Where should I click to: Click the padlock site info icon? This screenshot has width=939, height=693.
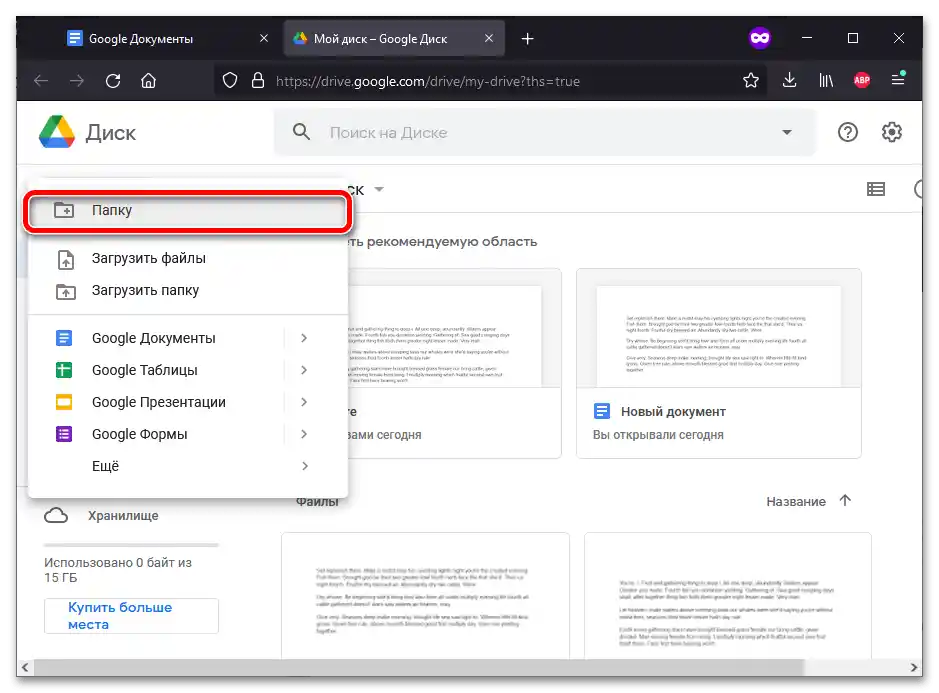click(x=258, y=80)
